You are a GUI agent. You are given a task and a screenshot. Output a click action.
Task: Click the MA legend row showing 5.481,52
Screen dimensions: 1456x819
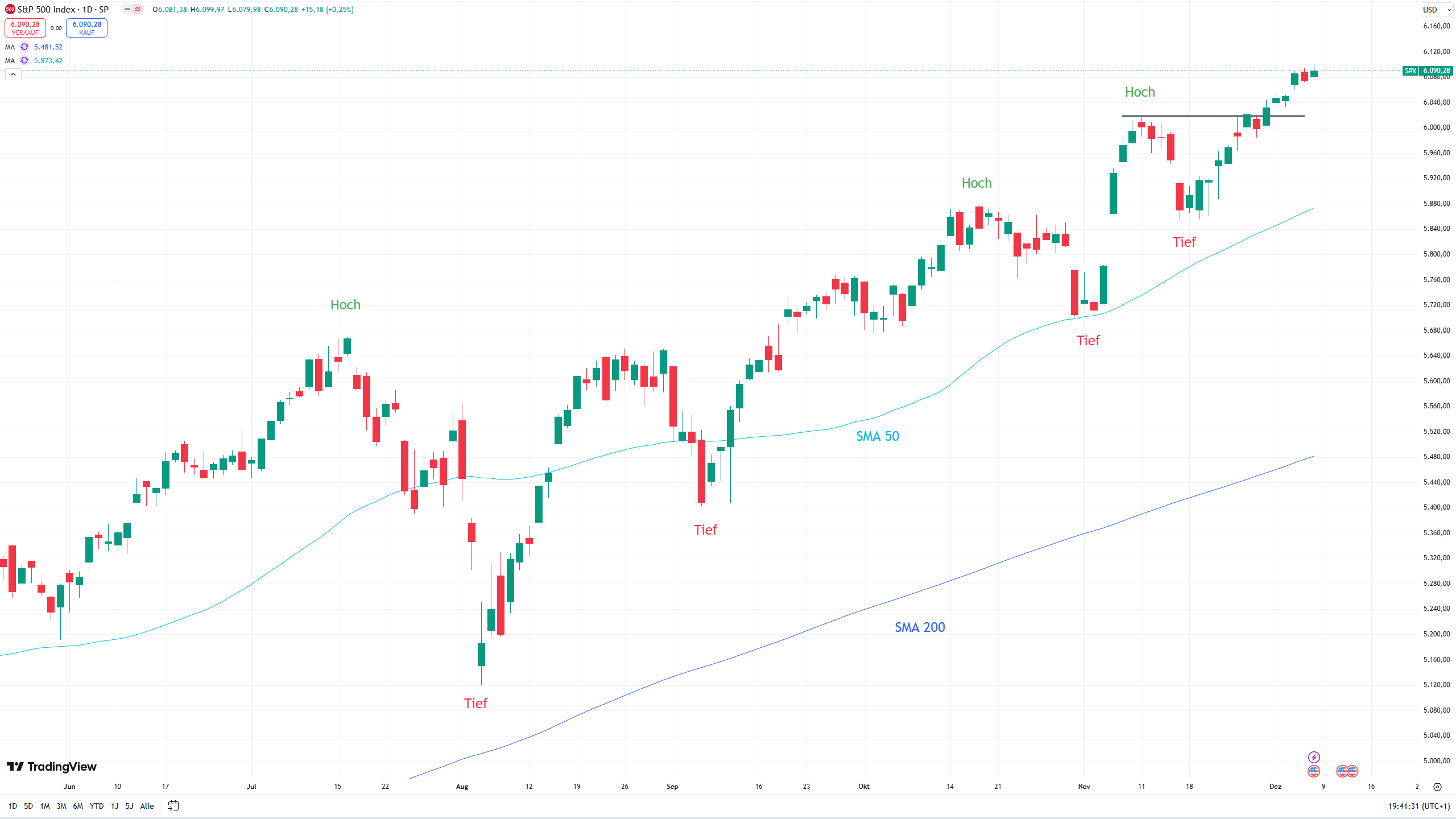[x=34, y=47]
